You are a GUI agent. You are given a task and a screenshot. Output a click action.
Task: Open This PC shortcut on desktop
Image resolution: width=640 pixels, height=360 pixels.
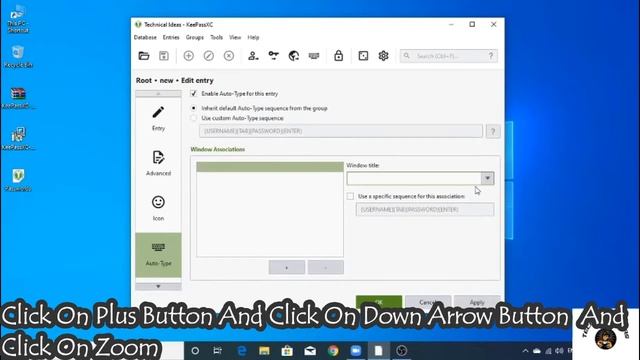tap(18, 19)
